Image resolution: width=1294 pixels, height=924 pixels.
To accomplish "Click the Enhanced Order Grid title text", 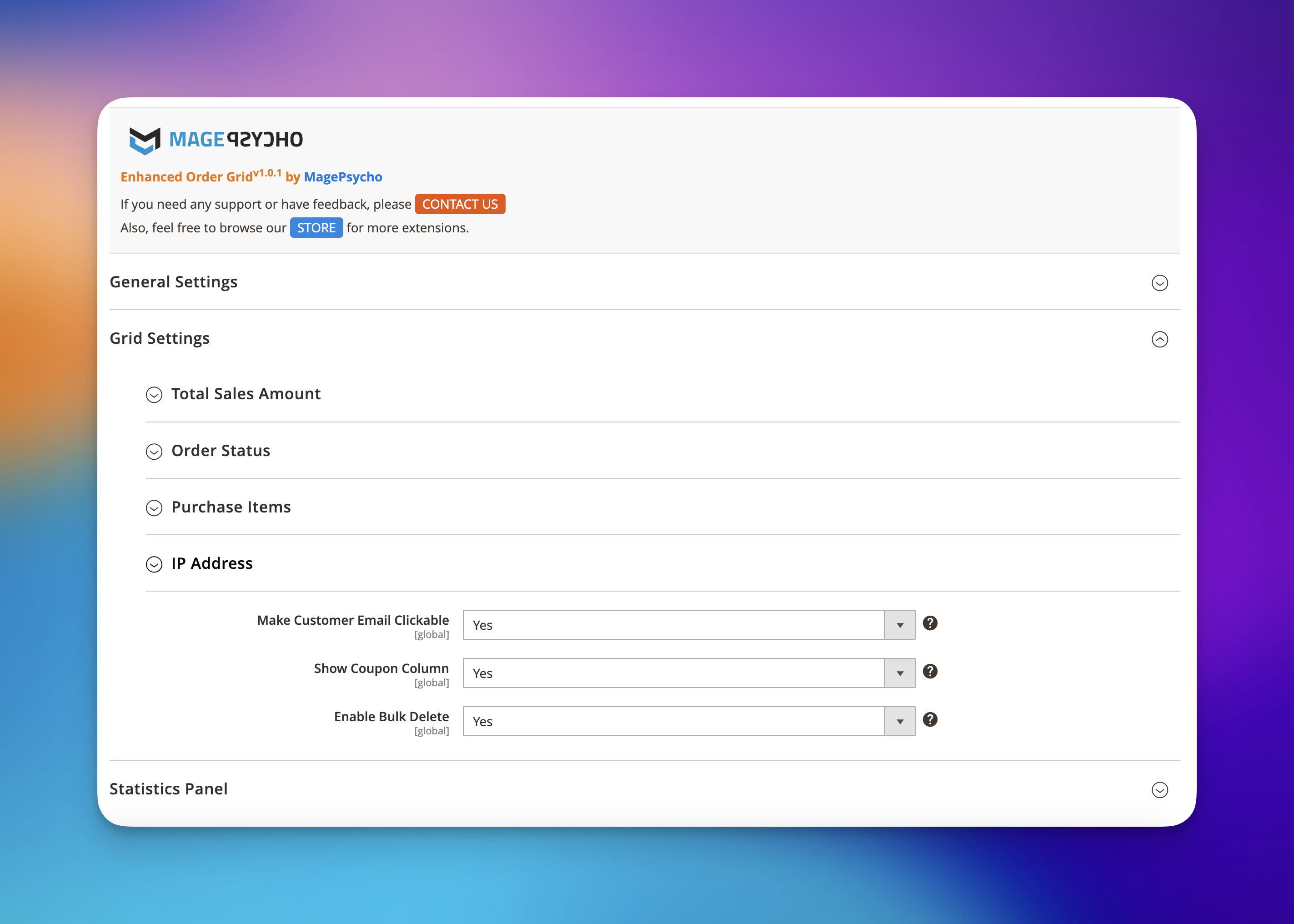I will point(186,177).
